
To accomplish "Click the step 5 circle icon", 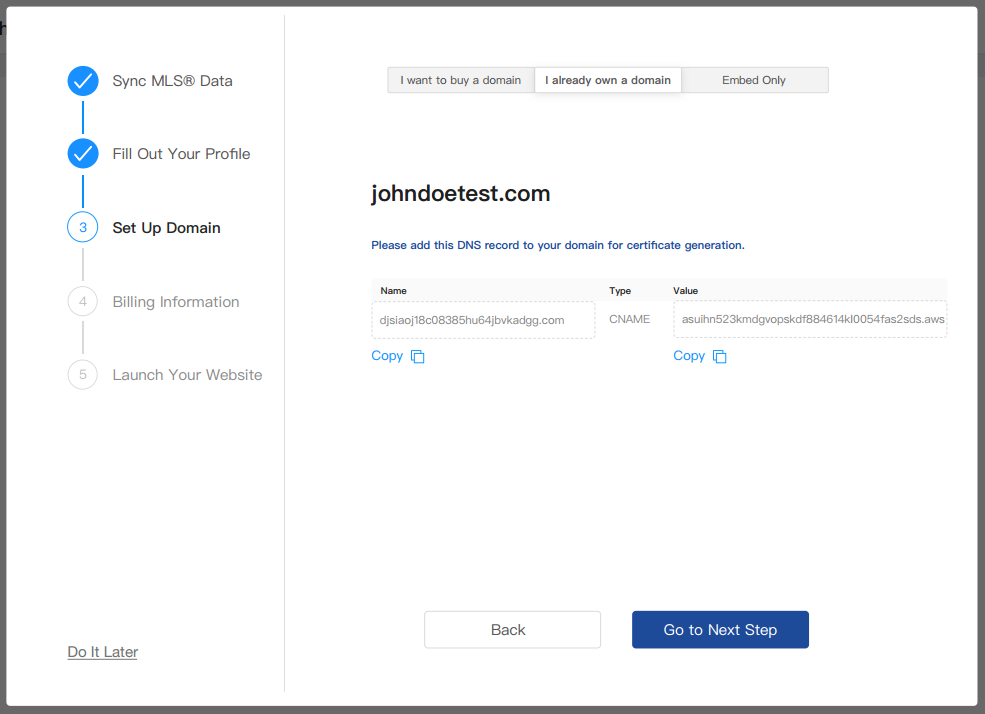I will click(x=83, y=375).
